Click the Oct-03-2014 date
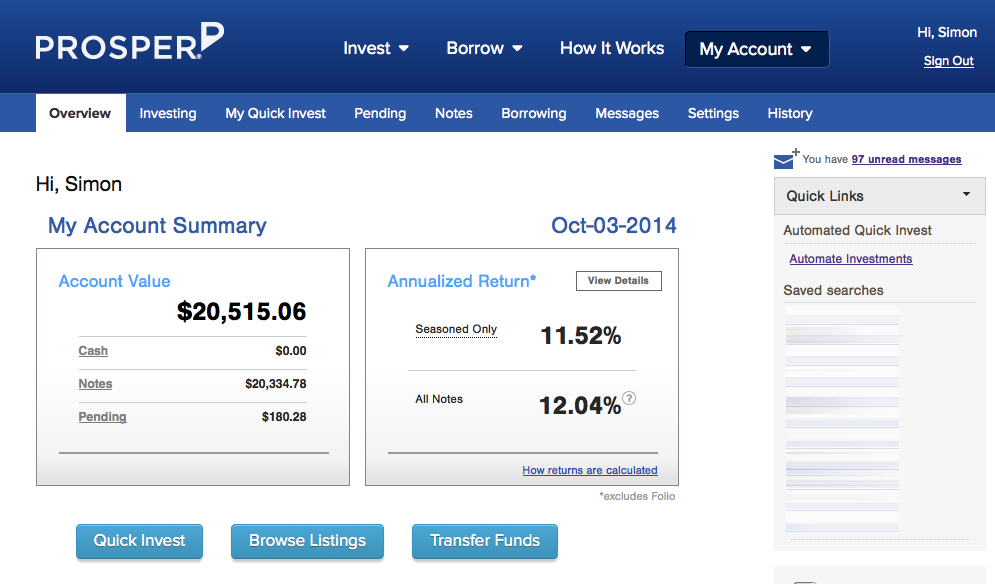The height and width of the screenshot is (584, 995). [614, 225]
